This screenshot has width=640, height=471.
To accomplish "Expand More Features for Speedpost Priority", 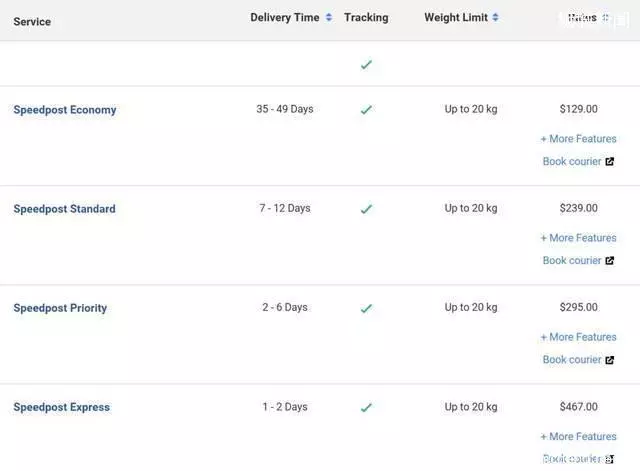I will [x=578, y=337].
